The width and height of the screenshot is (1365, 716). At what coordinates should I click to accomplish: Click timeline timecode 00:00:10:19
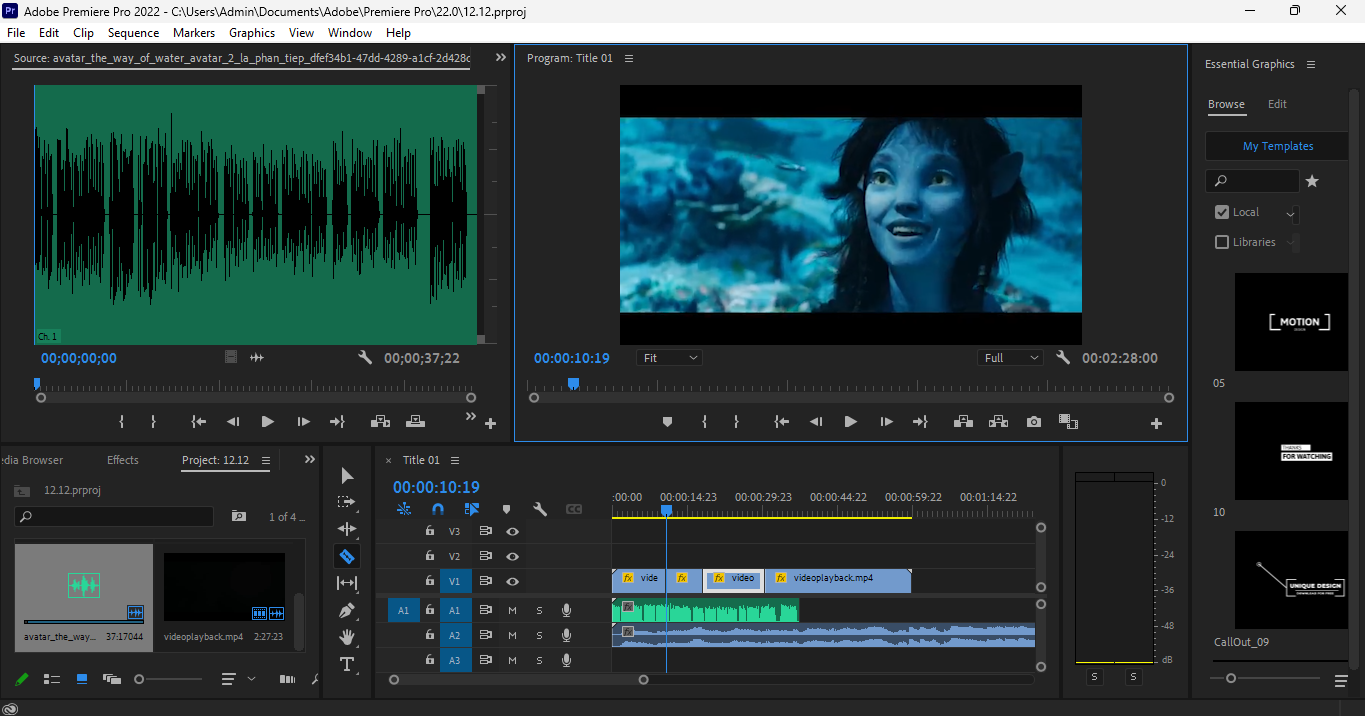[x=436, y=487]
